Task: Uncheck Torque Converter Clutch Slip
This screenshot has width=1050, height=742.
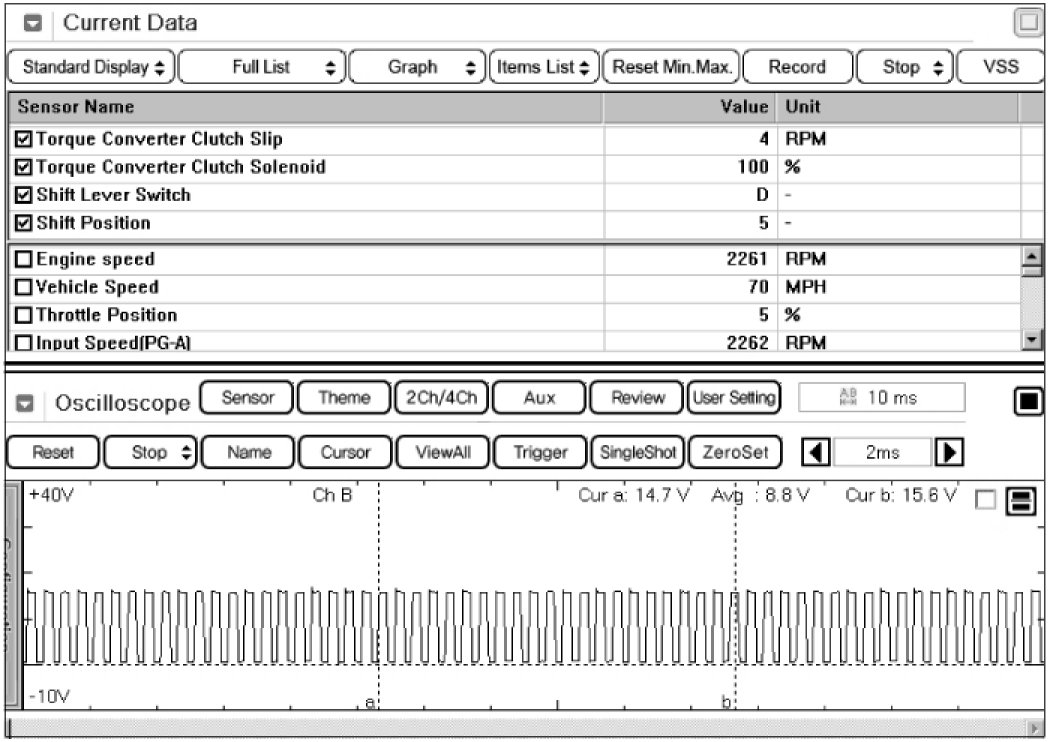Action: coord(24,139)
